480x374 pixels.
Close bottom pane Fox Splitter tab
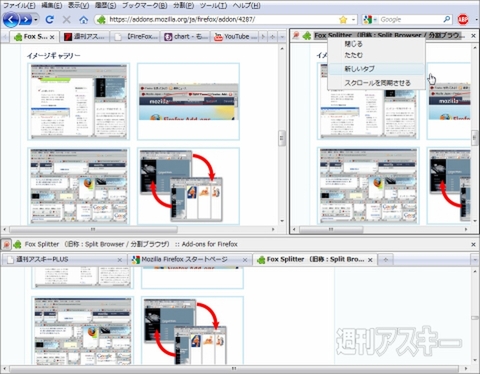pyautogui.click(x=370, y=260)
